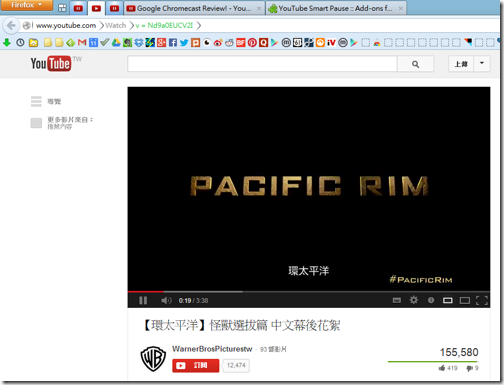Expand the dropdown arrow beside the upload button
The width and height of the screenshot is (504, 385).
(482, 63)
